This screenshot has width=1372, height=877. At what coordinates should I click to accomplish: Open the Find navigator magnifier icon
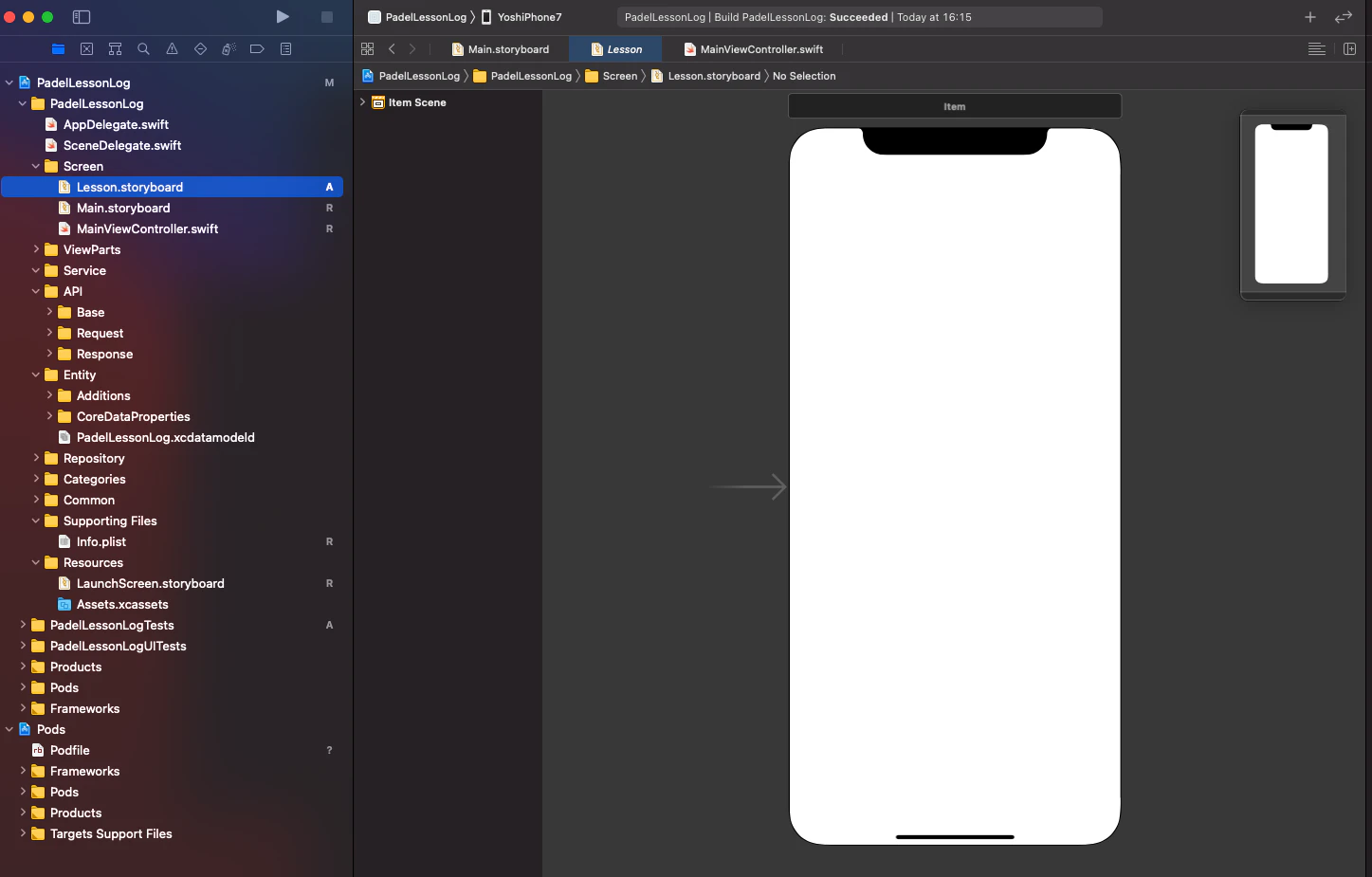click(x=143, y=49)
